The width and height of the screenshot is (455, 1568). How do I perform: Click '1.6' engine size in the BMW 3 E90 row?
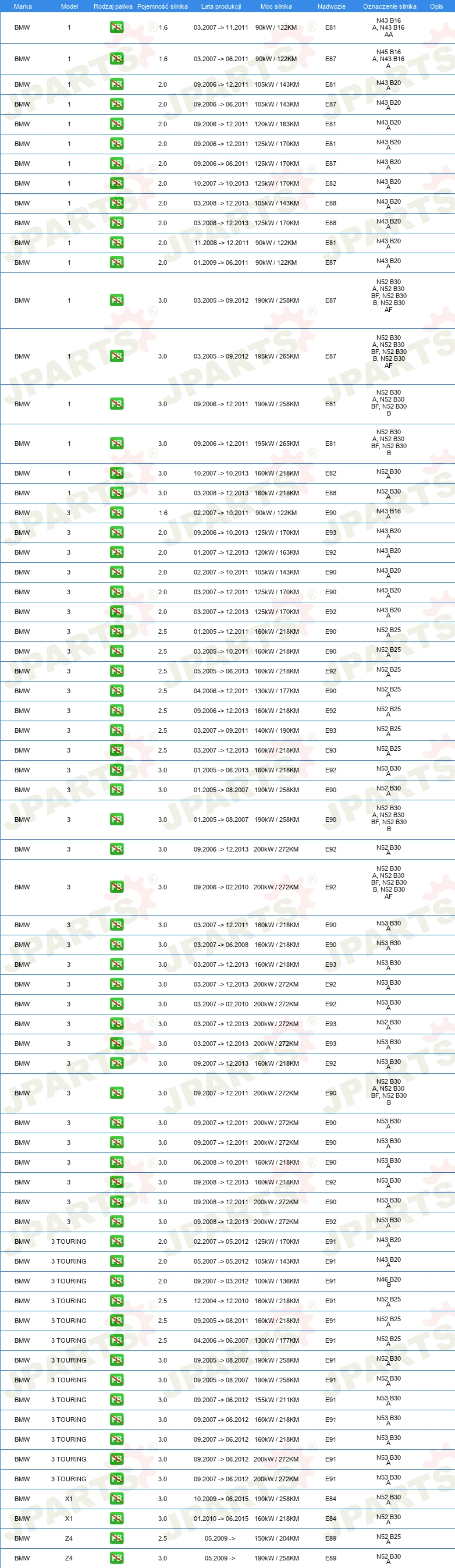[162, 513]
